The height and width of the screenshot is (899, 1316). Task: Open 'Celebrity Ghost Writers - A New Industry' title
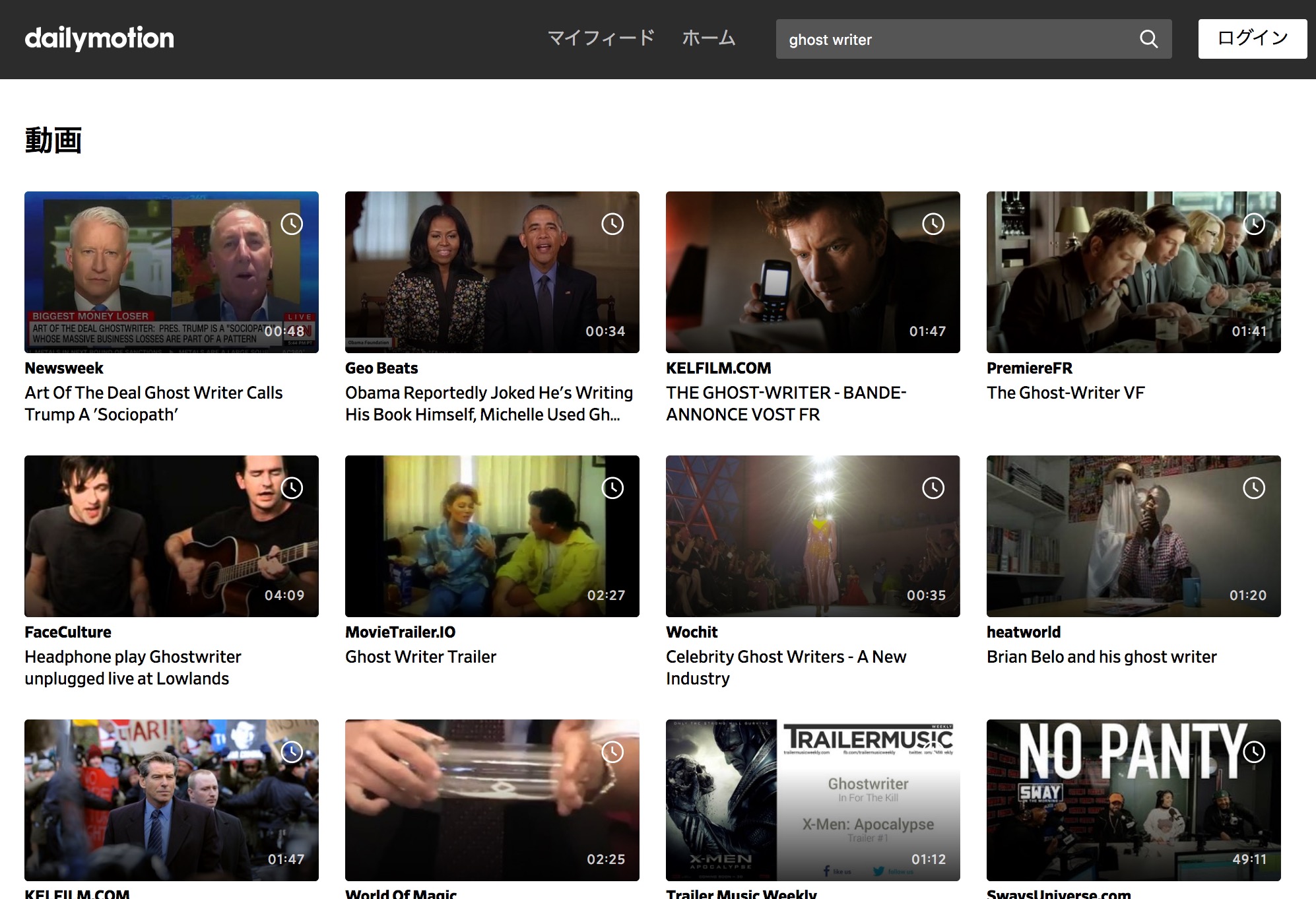point(786,667)
